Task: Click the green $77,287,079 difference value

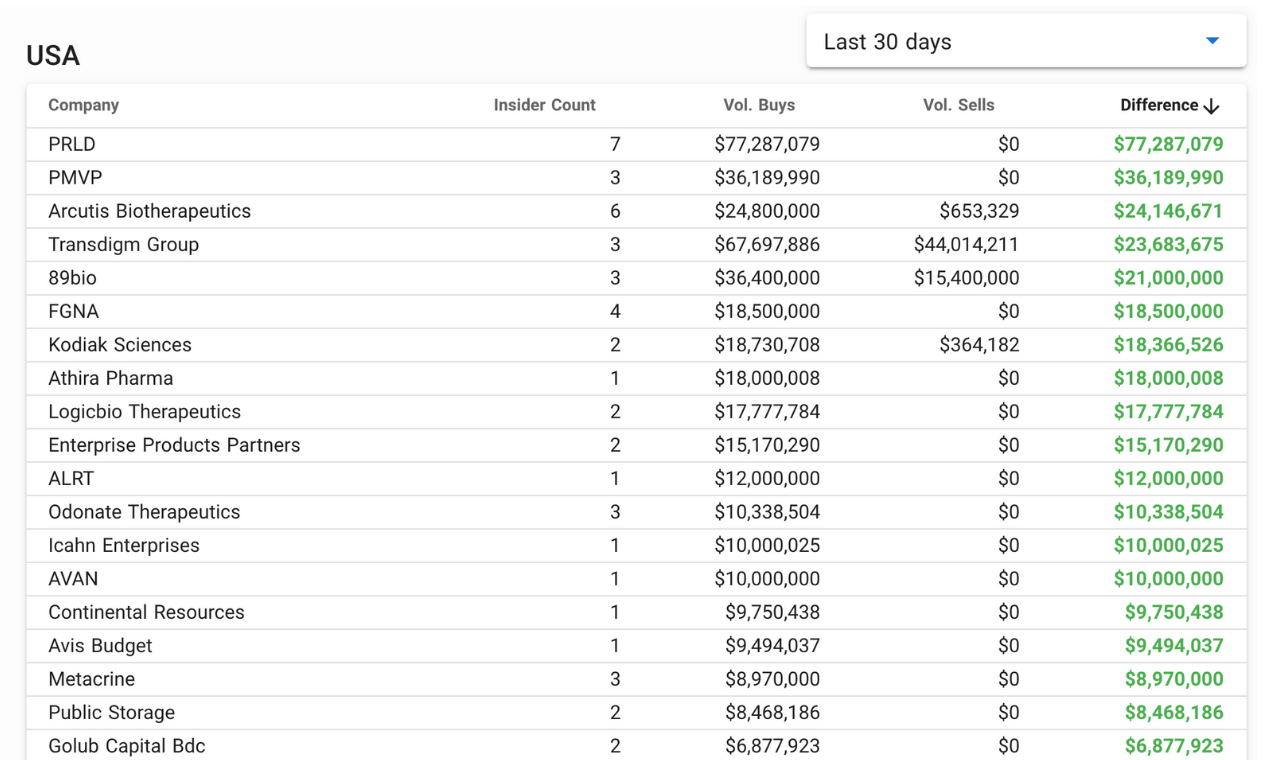Action: pyautogui.click(x=1168, y=144)
